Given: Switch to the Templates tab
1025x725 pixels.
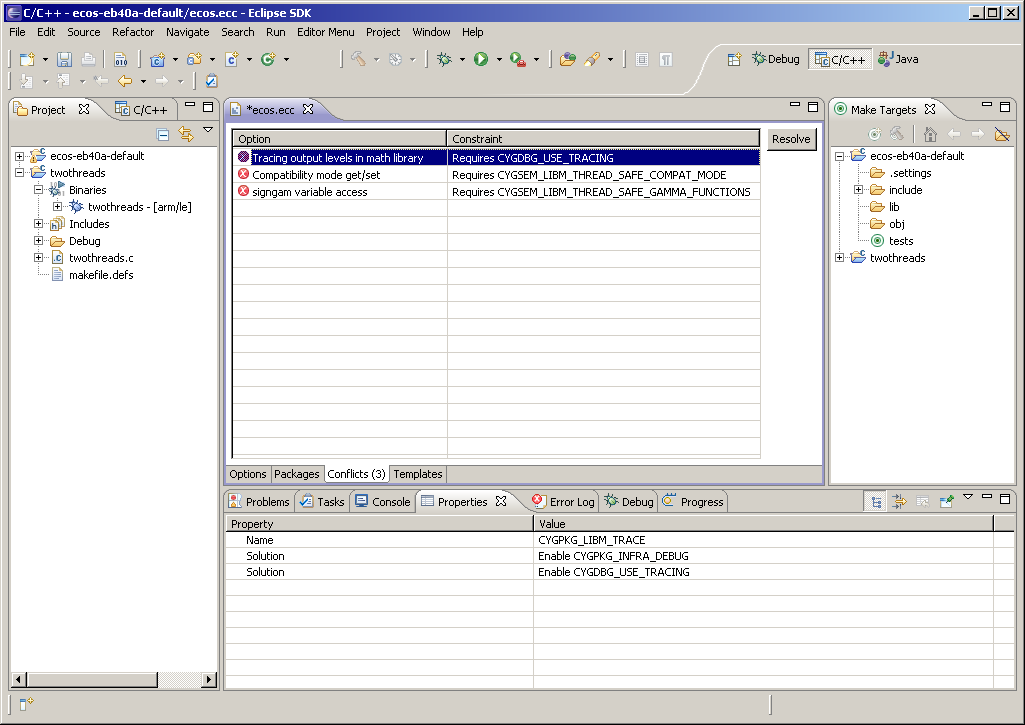Looking at the screenshot, I should [x=418, y=474].
